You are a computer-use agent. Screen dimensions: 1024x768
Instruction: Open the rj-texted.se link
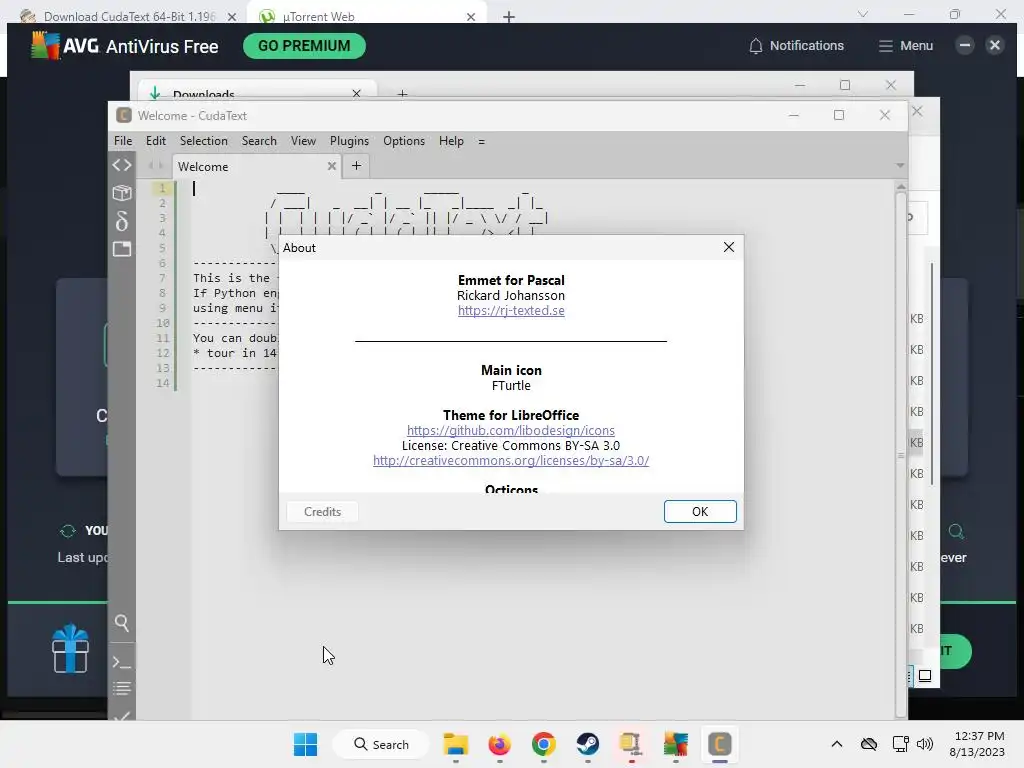click(511, 311)
